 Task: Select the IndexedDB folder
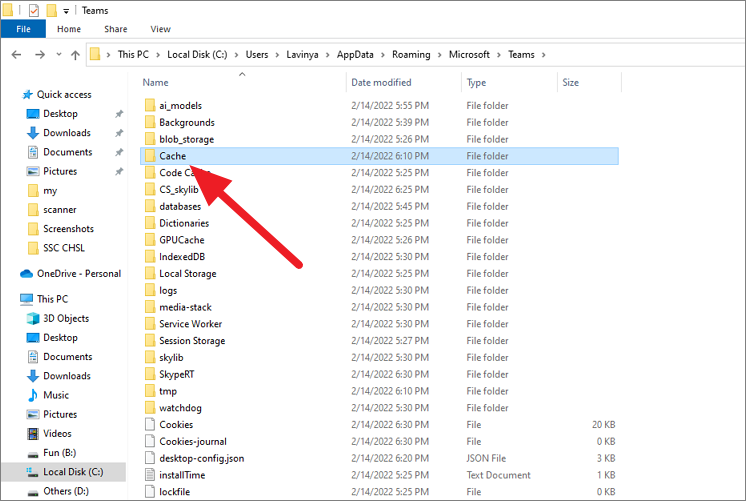[182, 257]
